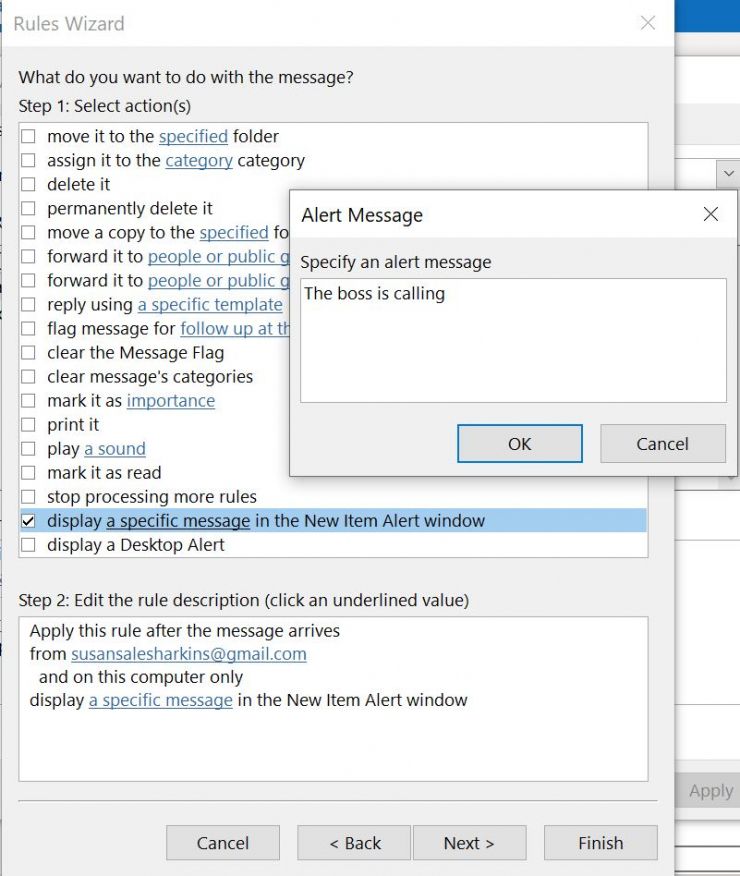Image resolution: width=740 pixels, height=876 pixels.
Task: Close the Rules Wizard window
Action: click(648, 23)
